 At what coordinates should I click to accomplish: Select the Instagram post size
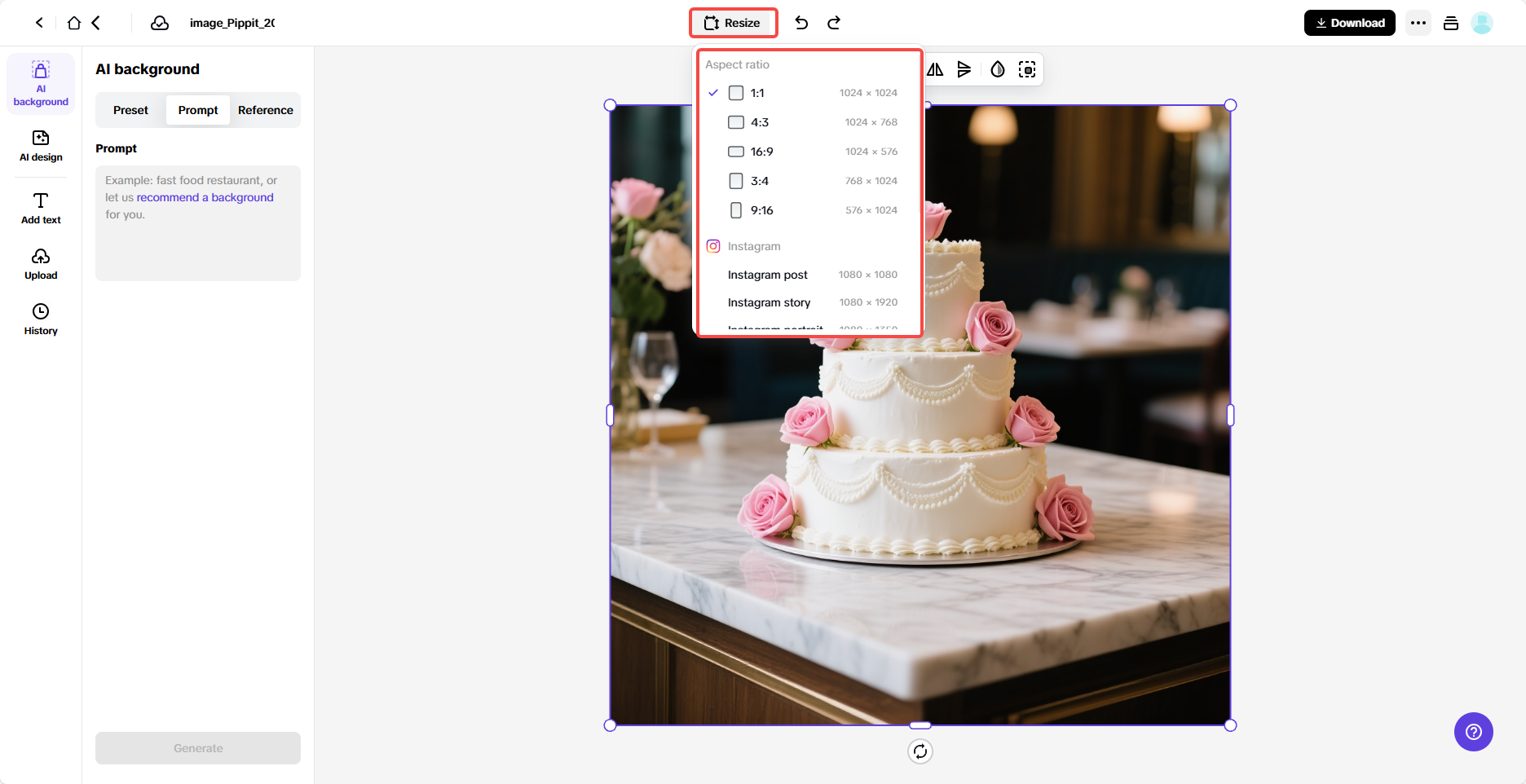767,275
